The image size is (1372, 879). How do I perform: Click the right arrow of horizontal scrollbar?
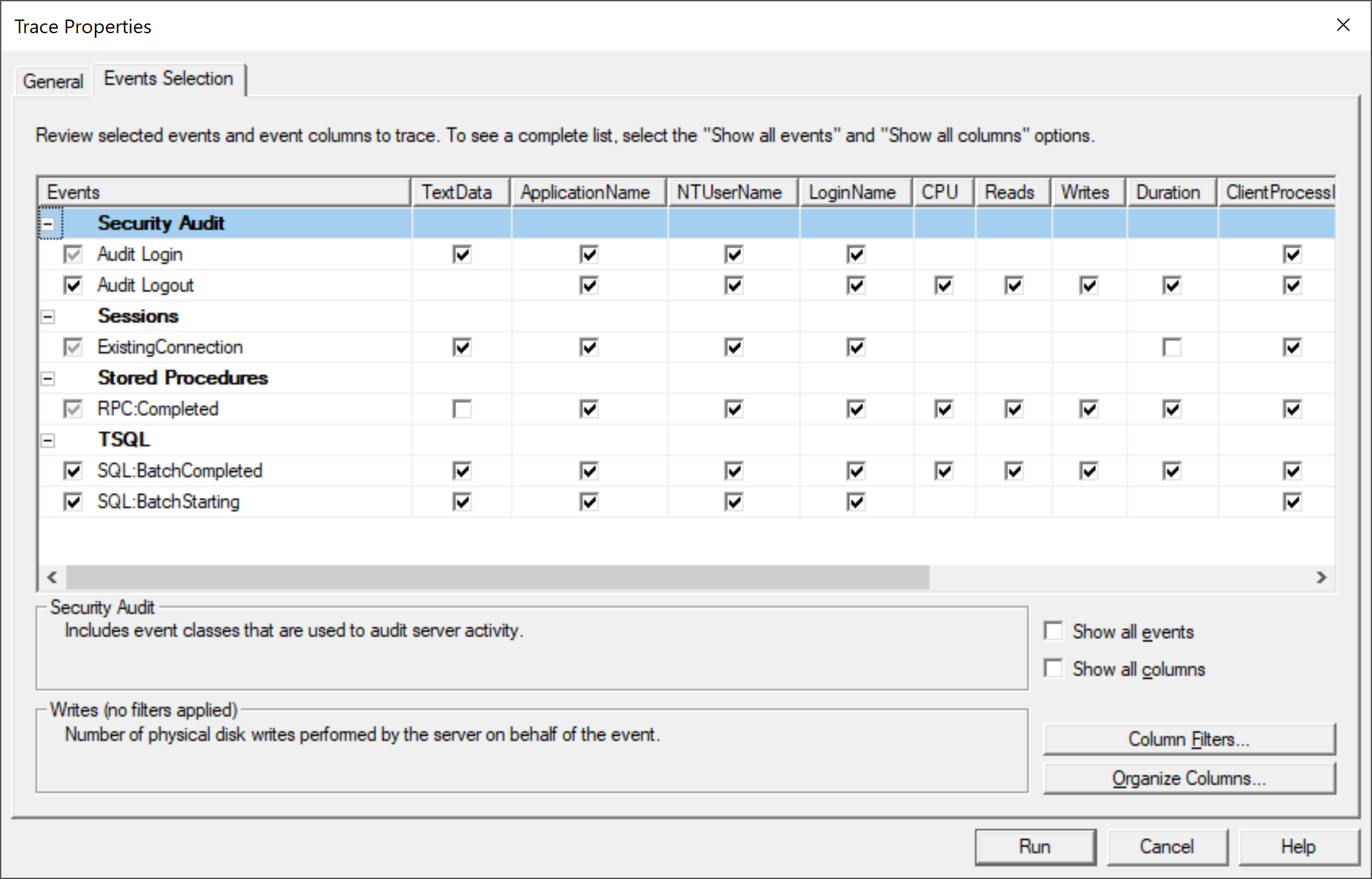tap(1321, 578)
